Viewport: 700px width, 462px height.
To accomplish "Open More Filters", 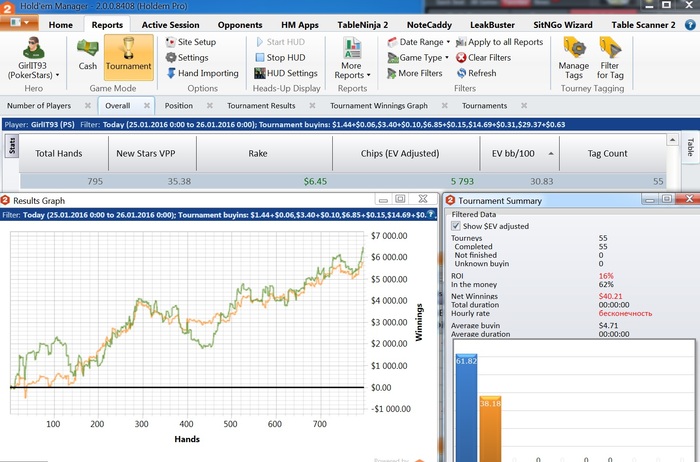I will coord(415,73).
